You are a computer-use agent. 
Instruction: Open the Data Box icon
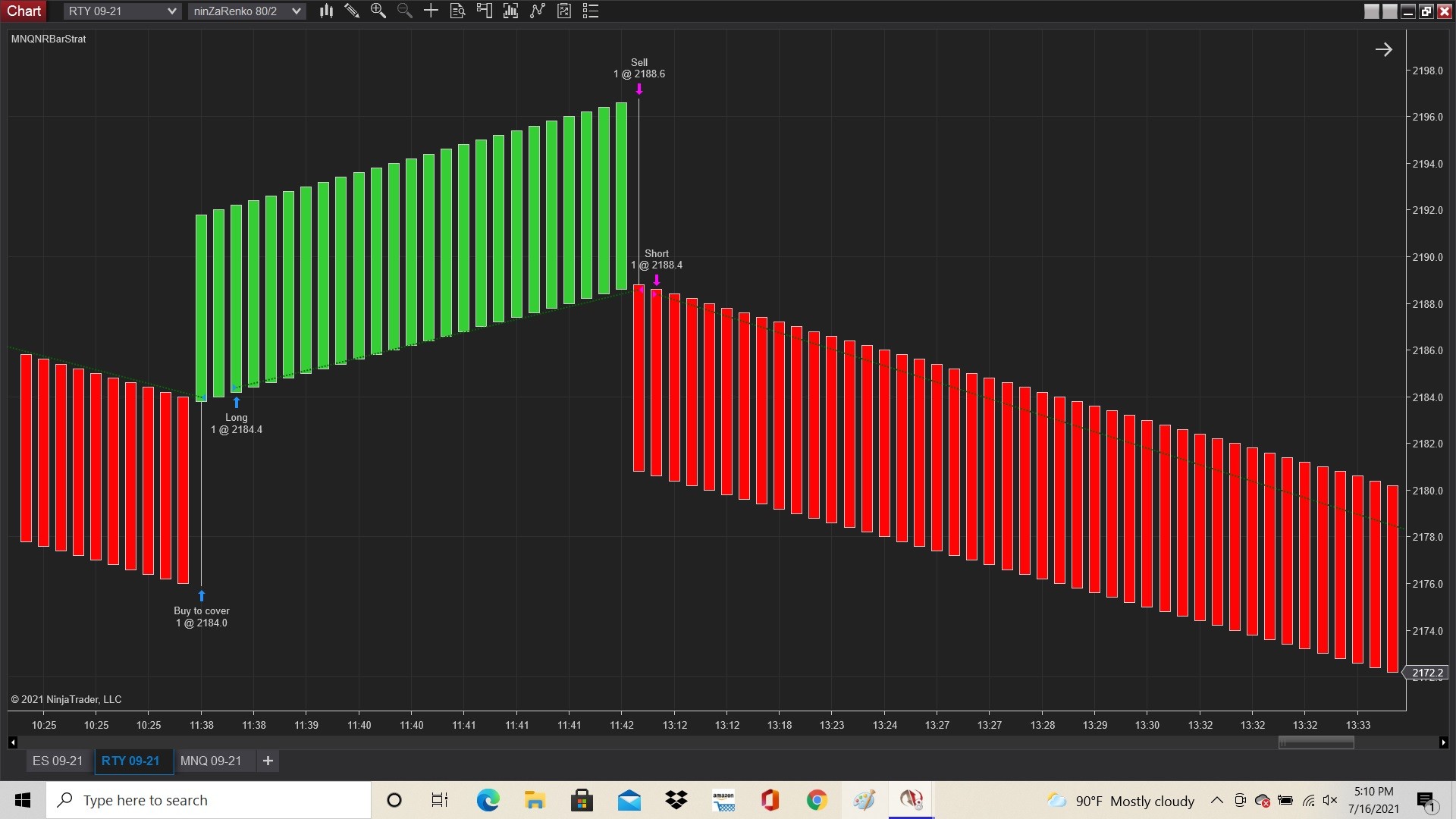pos(457,11)
